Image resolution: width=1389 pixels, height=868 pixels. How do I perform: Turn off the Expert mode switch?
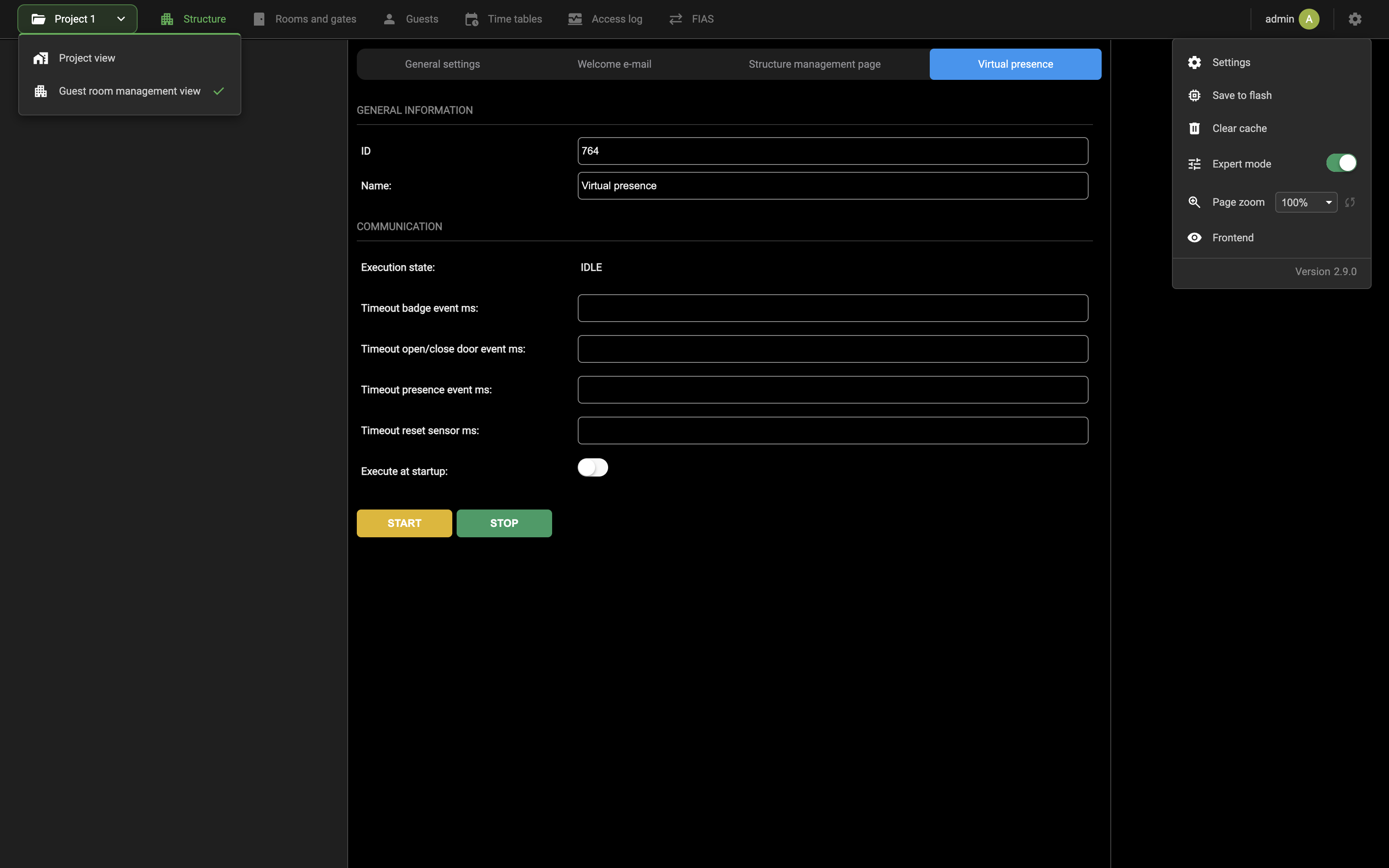pyautogui.click(x=1341, y=163)
